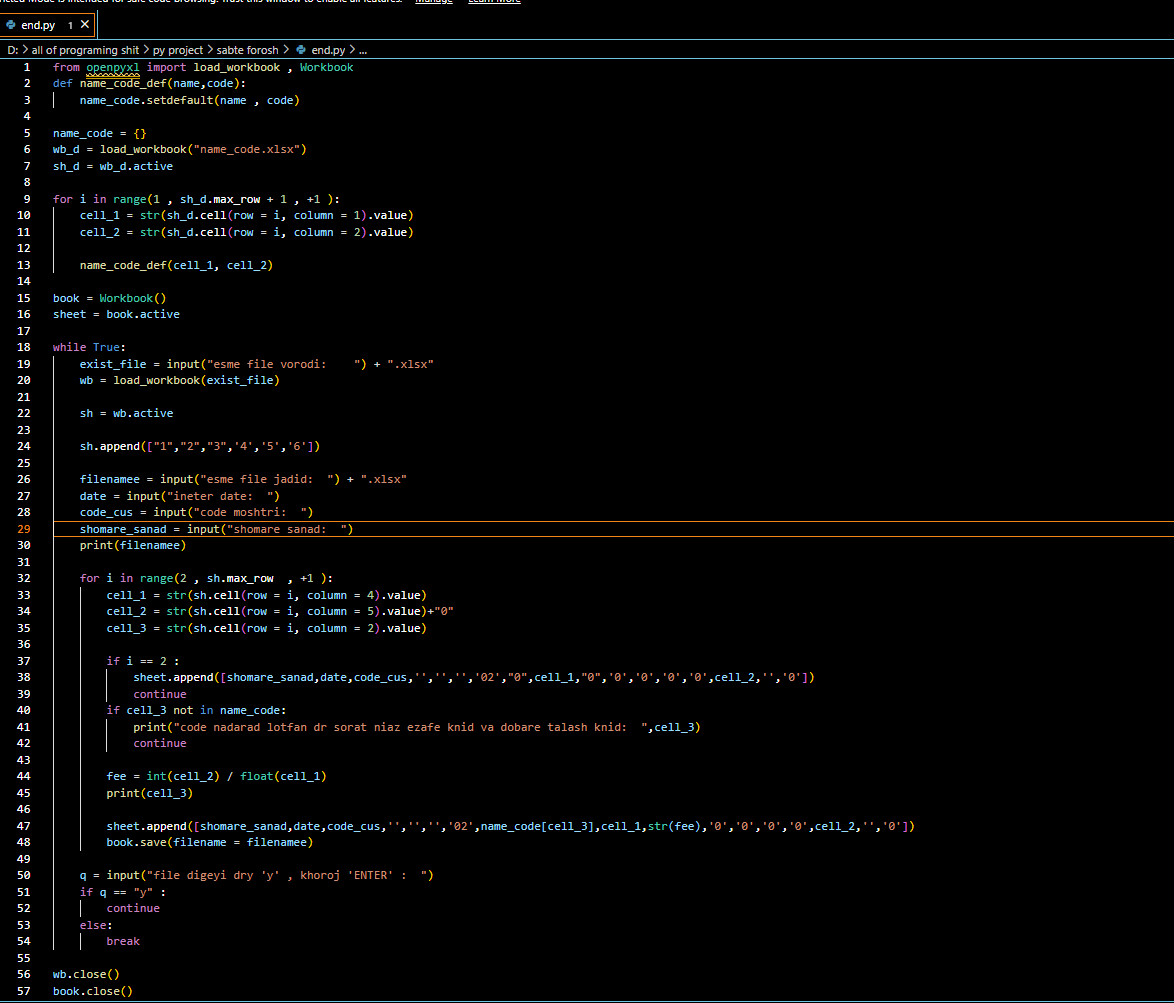Switch to the end.py editor tab

pyautogui.click(x=47, y=25)
